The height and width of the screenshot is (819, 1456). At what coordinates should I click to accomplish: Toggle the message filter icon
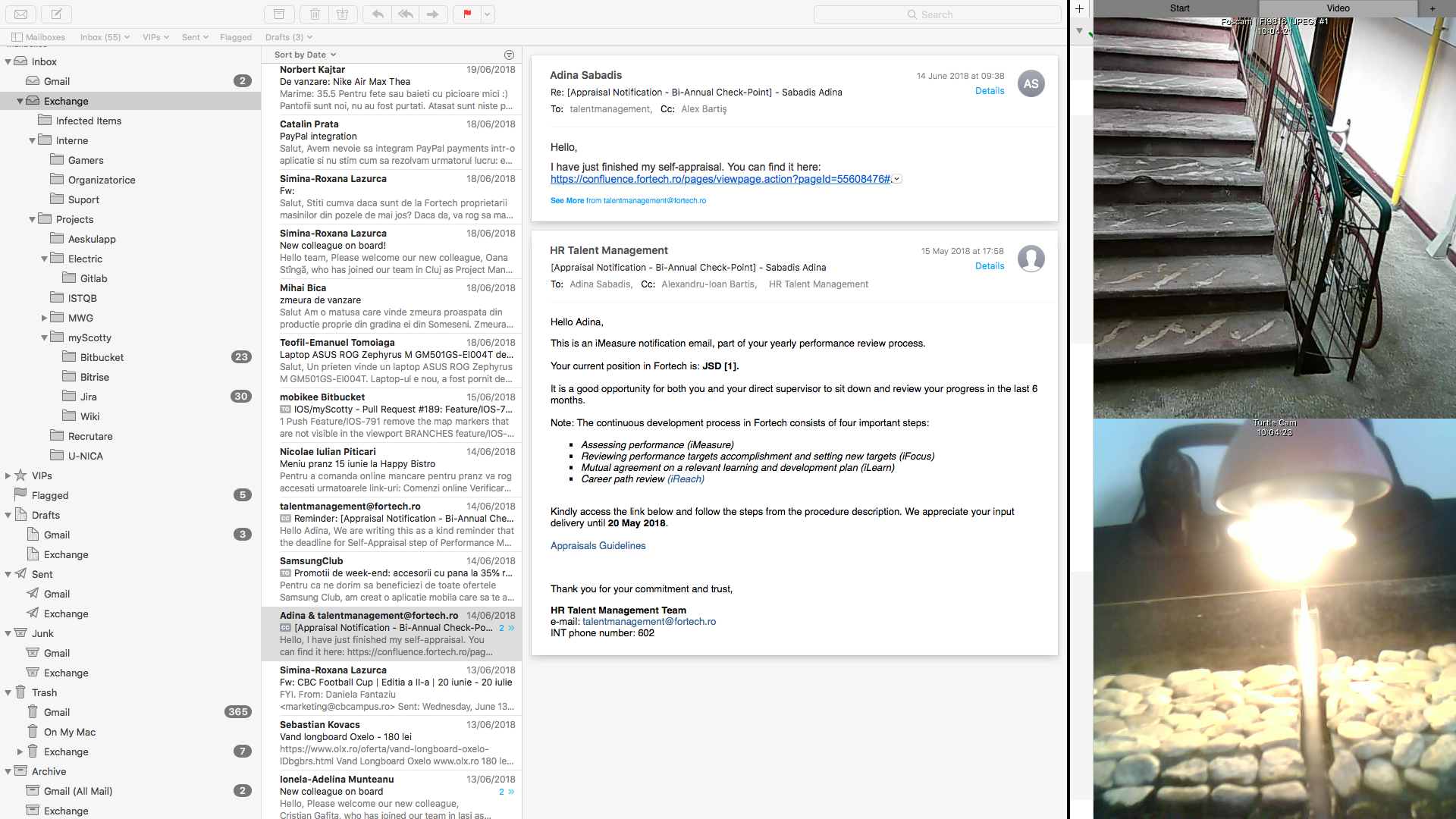tap(509, 55)
